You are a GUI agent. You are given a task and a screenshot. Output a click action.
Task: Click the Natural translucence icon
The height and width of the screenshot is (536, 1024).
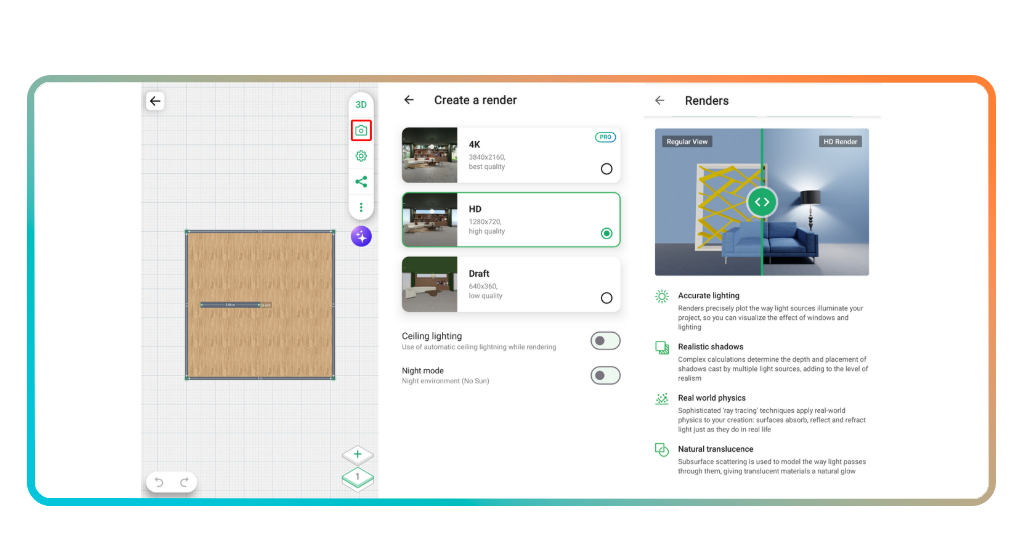coord(662,450)
